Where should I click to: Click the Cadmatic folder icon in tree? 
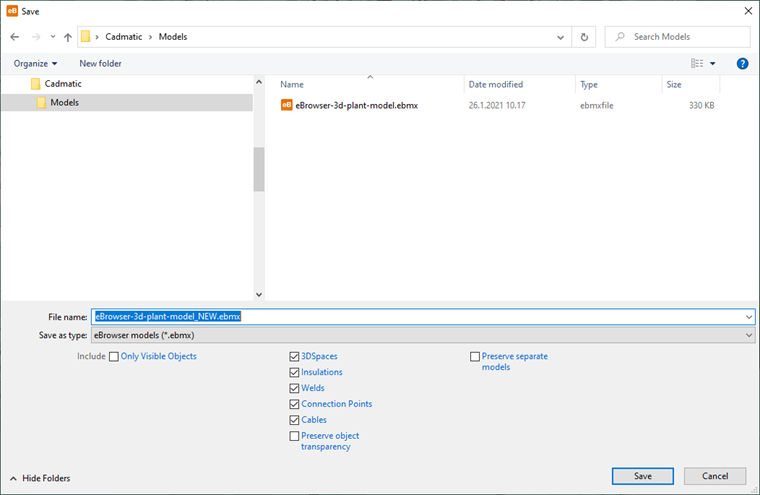(35, 84)
